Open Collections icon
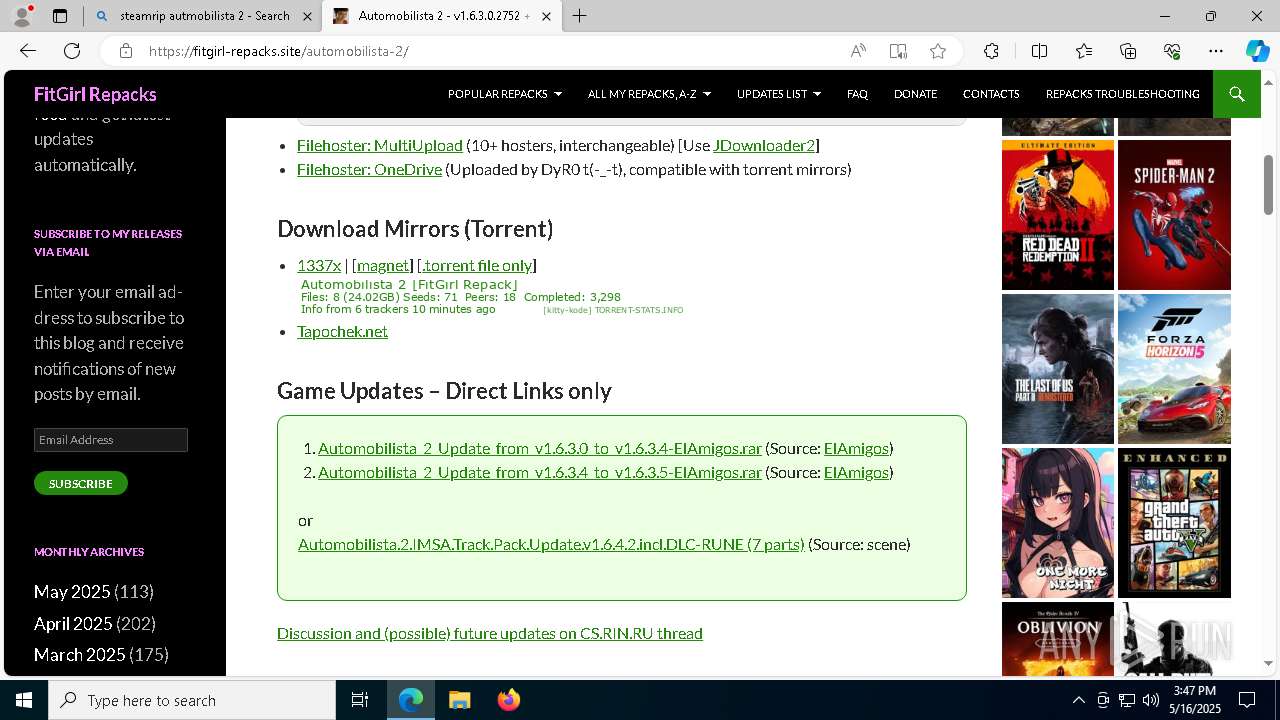The height and width of the screenshot is (720, 1280). 1128,51
